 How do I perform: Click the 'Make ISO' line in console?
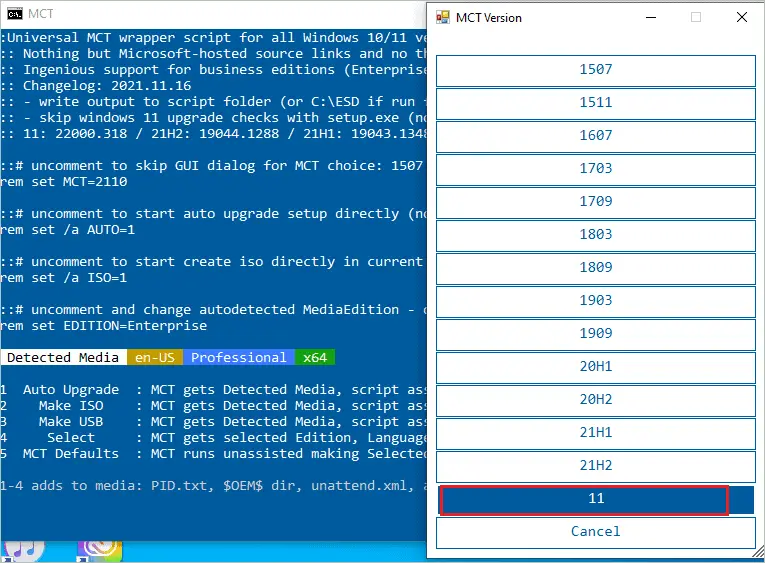213,406
